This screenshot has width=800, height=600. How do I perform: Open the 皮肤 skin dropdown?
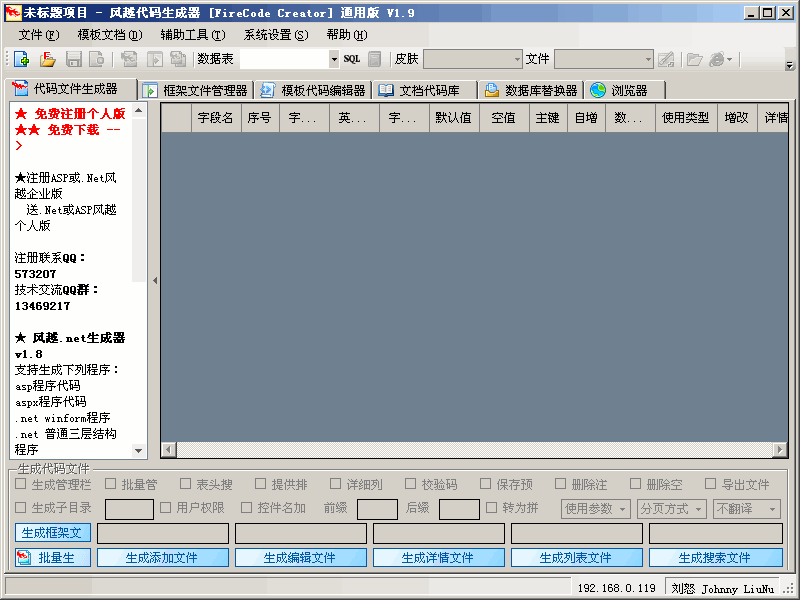pyautogui.click(x=517, y=58)
